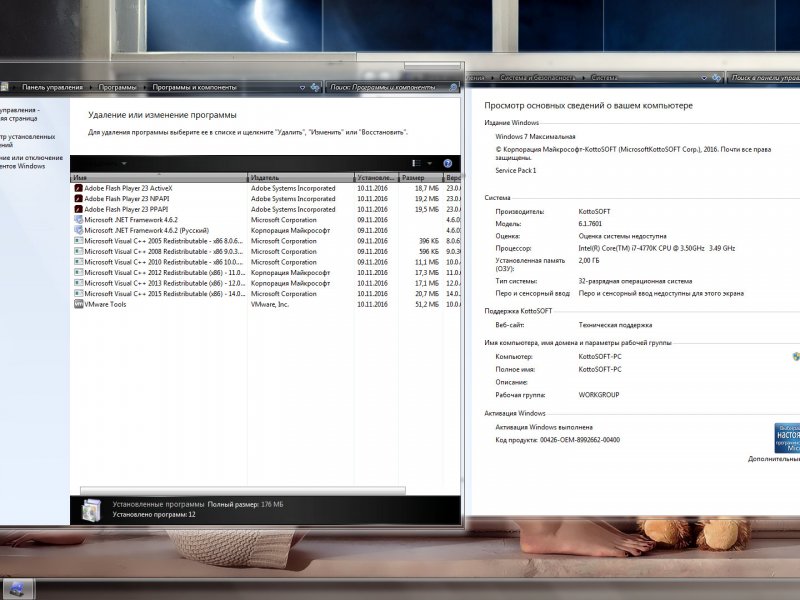Click the Adobe Flash Player 23 ActiveX icon

pos(79,188)
